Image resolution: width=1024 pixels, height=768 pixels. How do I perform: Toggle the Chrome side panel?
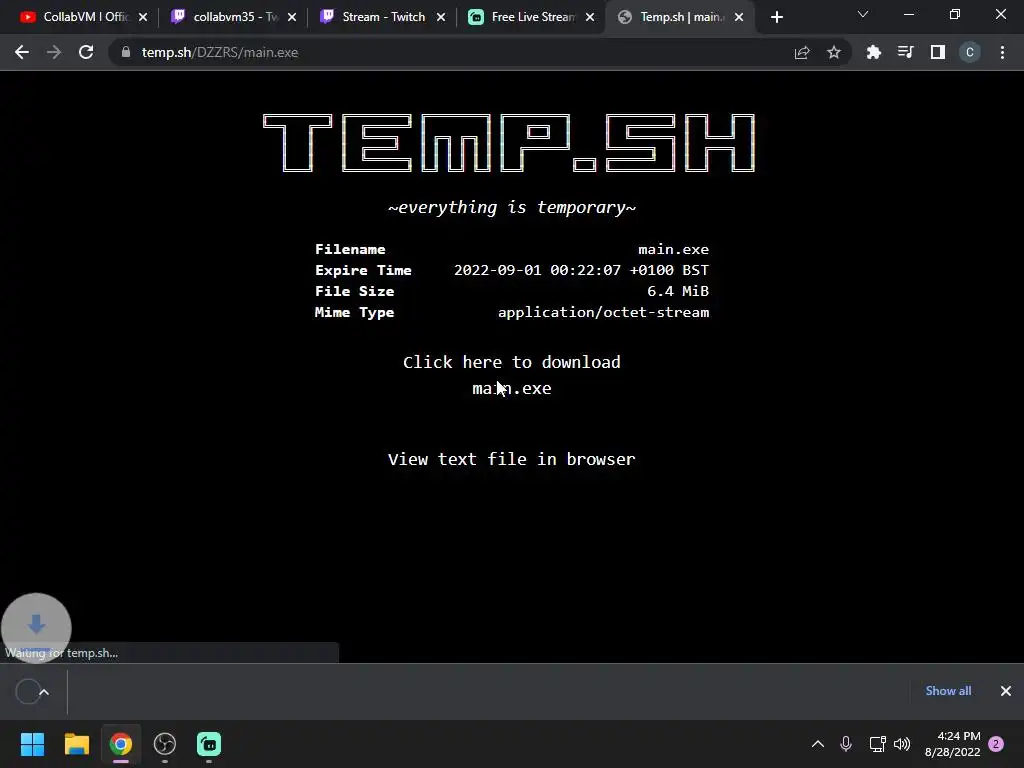click(x=938, y=52)
